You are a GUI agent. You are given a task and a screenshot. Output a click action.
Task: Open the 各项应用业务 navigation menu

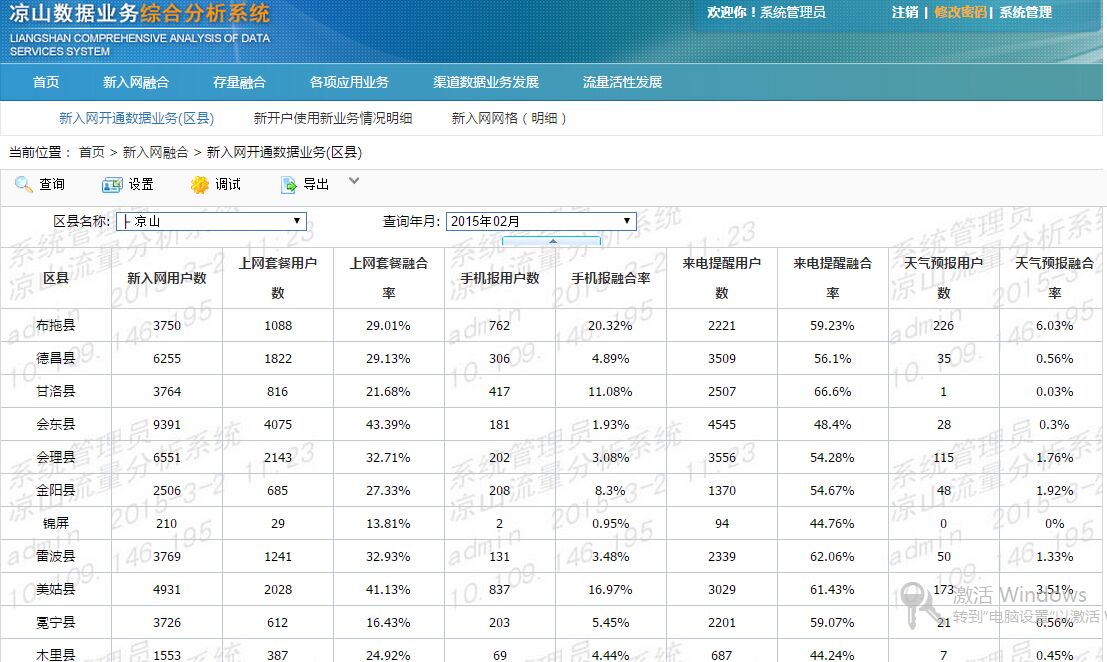coord(349,82)
